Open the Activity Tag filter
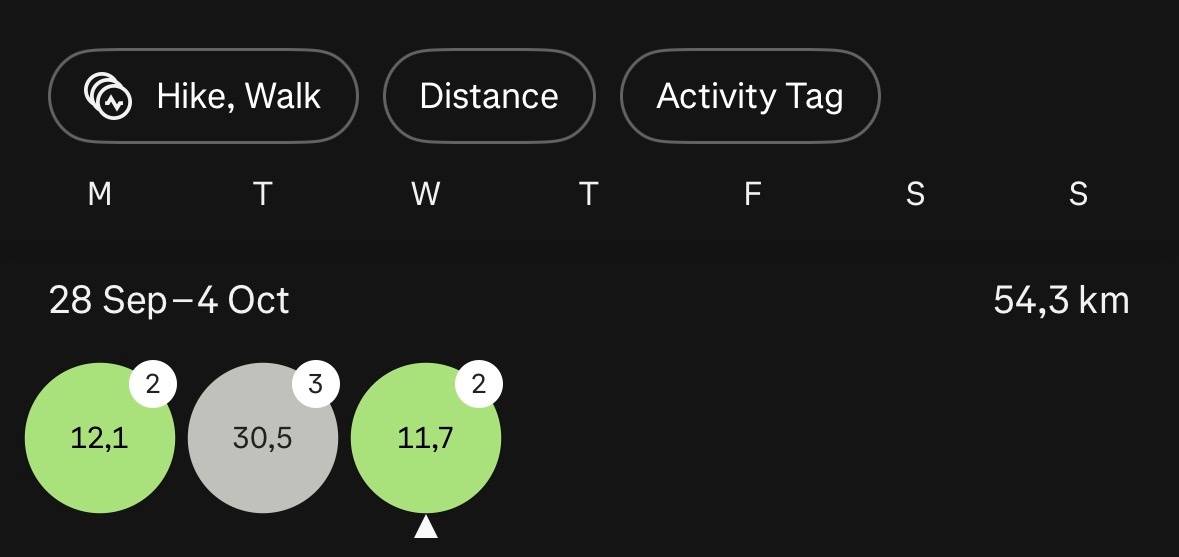1179x557 pixels. [750, 95]
